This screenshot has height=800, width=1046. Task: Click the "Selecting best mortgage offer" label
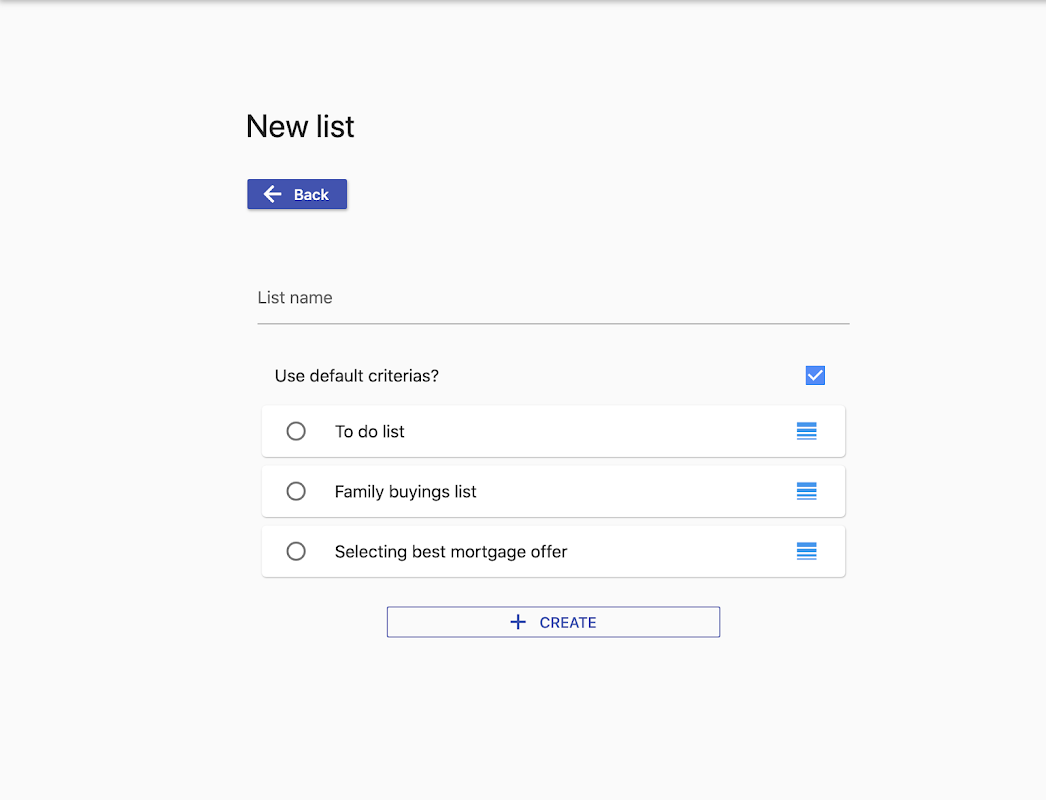point(451,552)
